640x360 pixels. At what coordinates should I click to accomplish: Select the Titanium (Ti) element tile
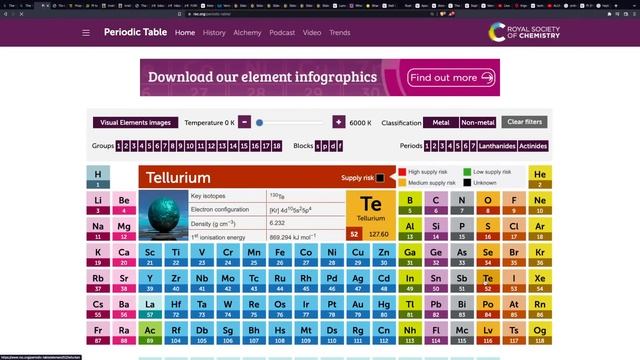point(176,255)
